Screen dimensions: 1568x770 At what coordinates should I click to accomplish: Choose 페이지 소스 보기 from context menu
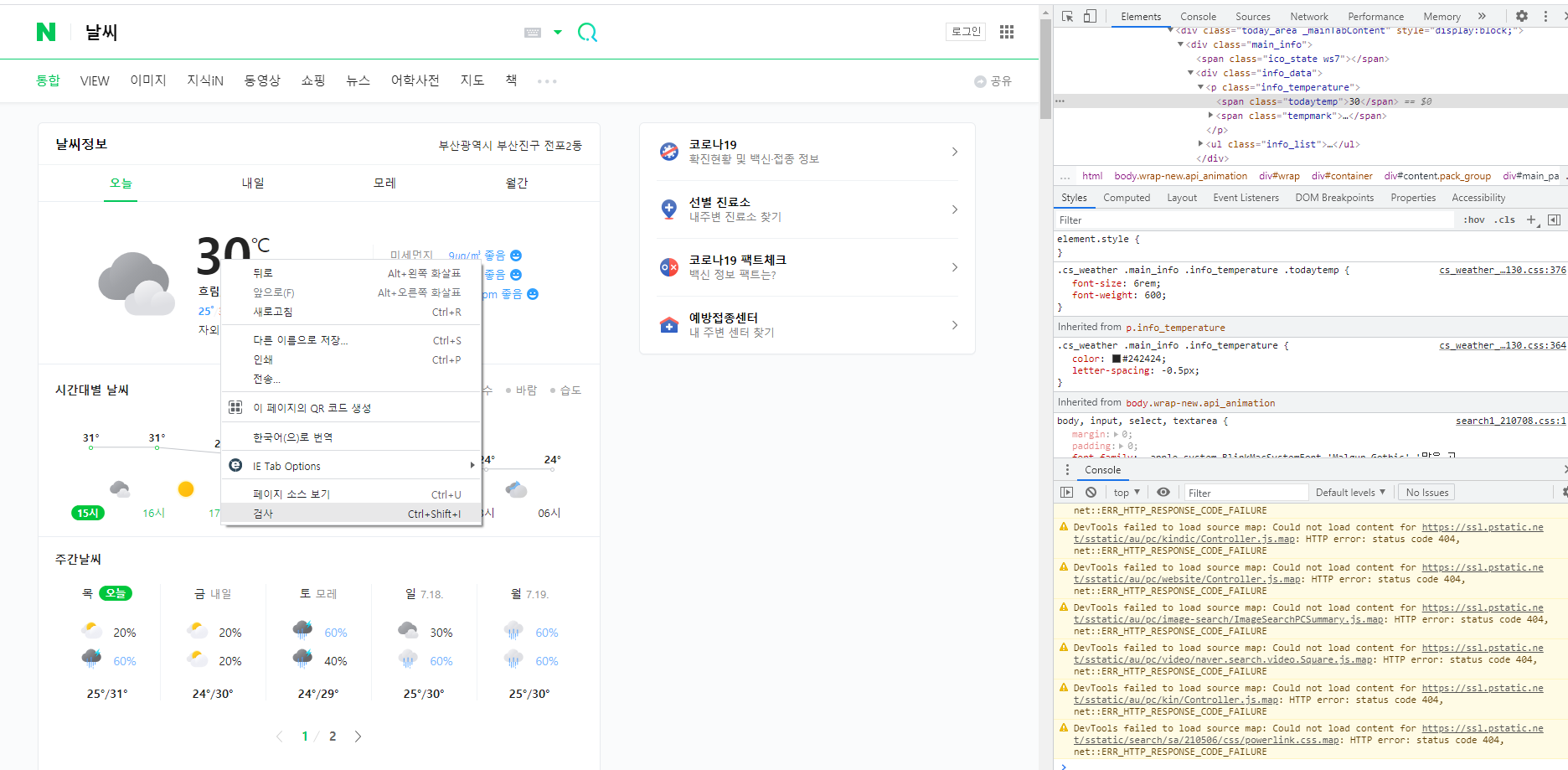coord(351,494)
